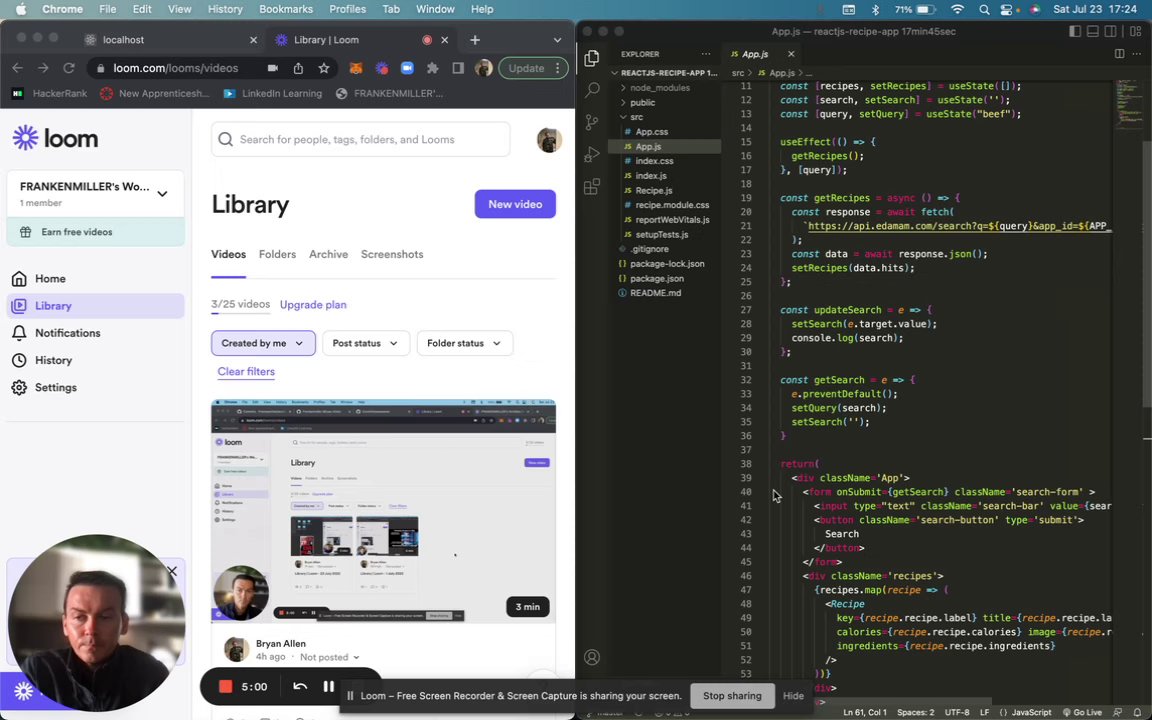Open Loom Home in sidebar
The width and height of the screenshot is (1152, 720).
[x=96, y=278]
